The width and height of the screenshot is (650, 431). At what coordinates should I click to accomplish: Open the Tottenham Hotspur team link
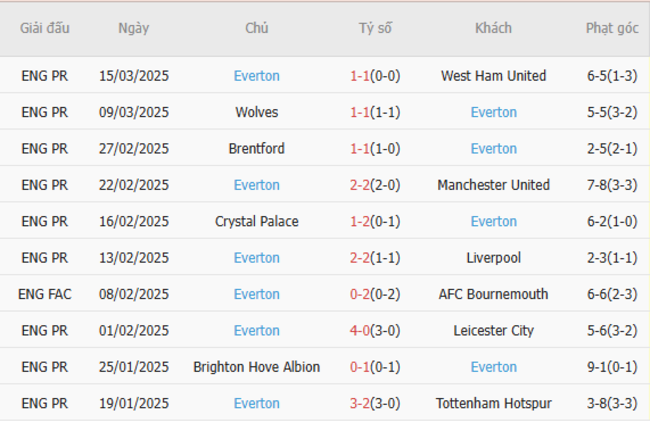click(493, 403)
